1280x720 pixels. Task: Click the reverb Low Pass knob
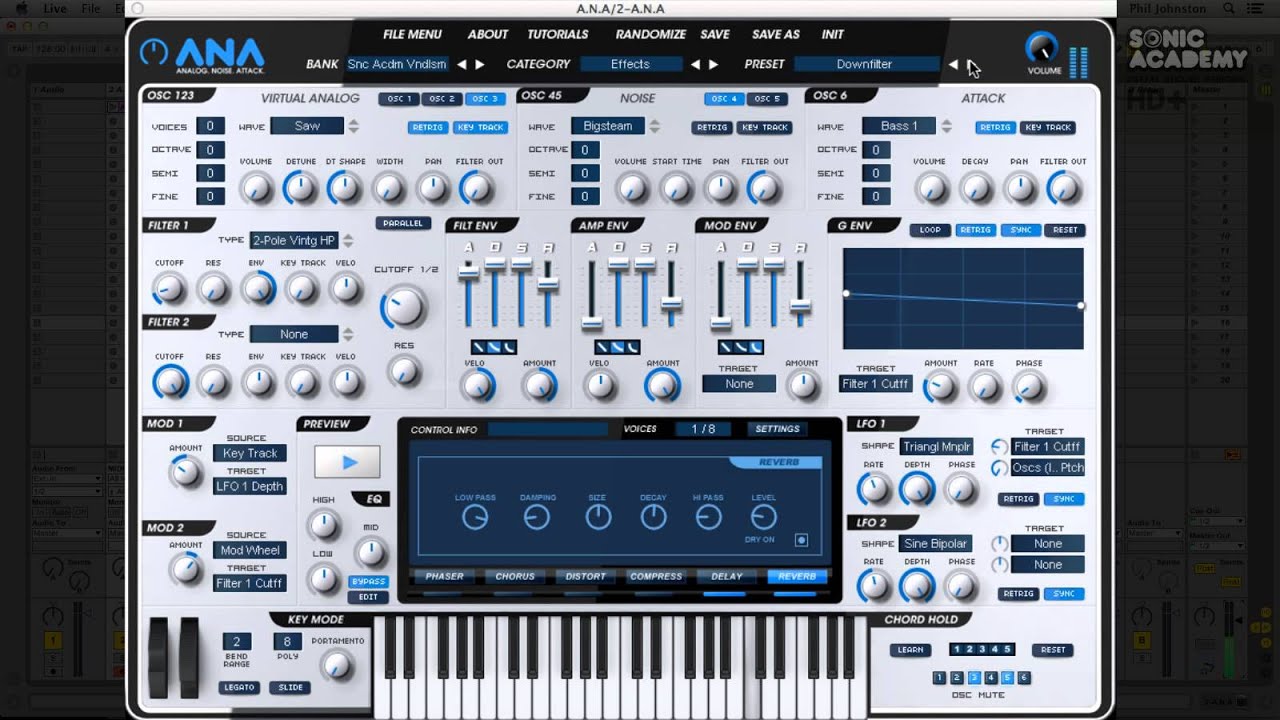click(475, 517)
